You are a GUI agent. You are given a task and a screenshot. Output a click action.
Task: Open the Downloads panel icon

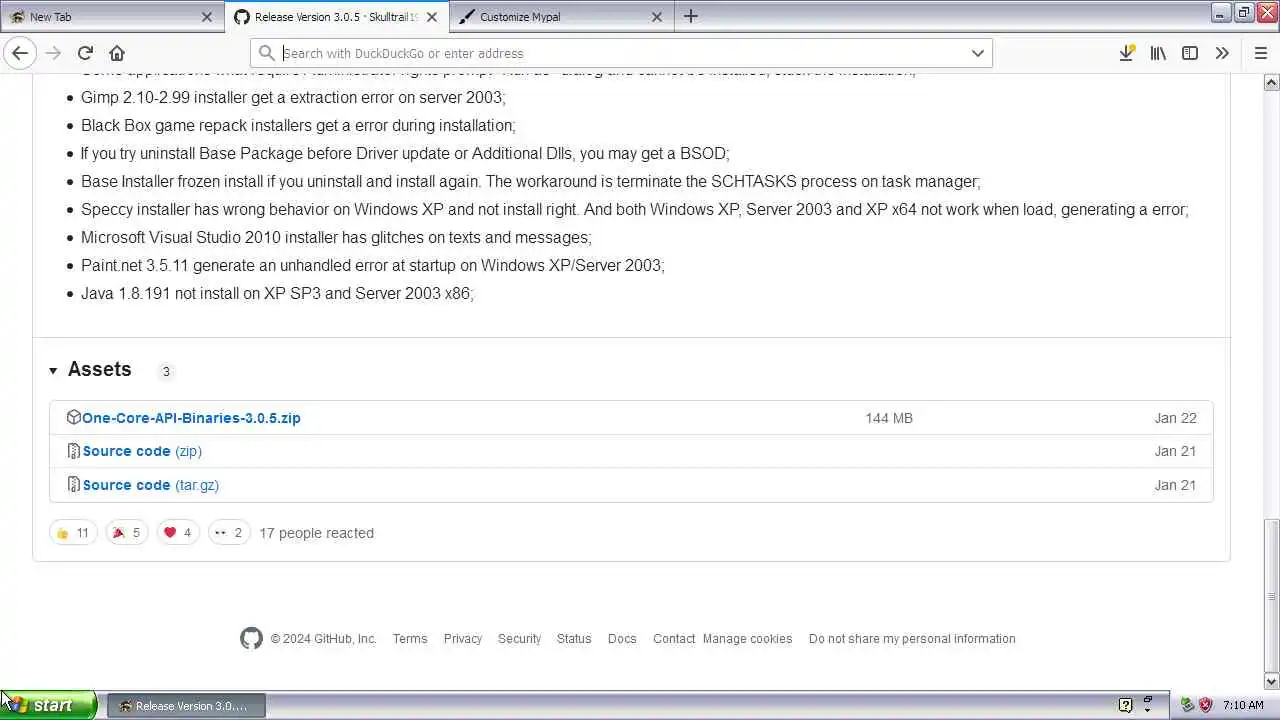1126,53
